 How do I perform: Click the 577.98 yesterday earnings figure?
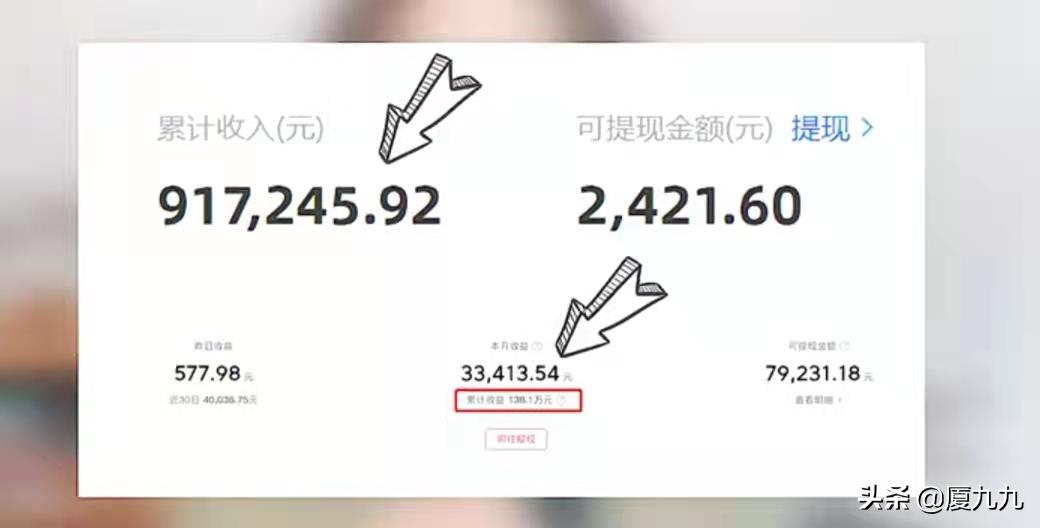point(208,373)
